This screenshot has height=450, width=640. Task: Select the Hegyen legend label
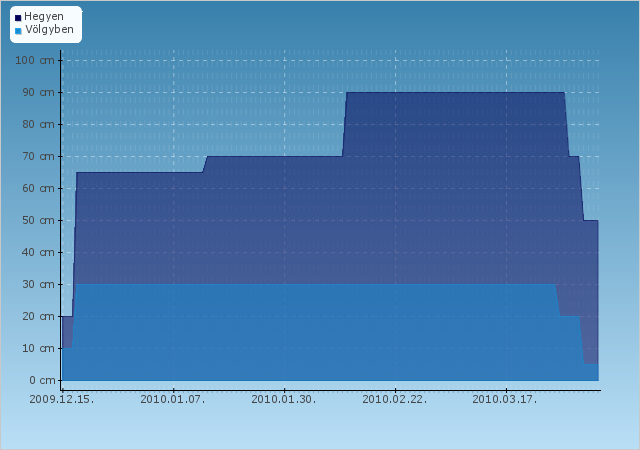point(44,17)
